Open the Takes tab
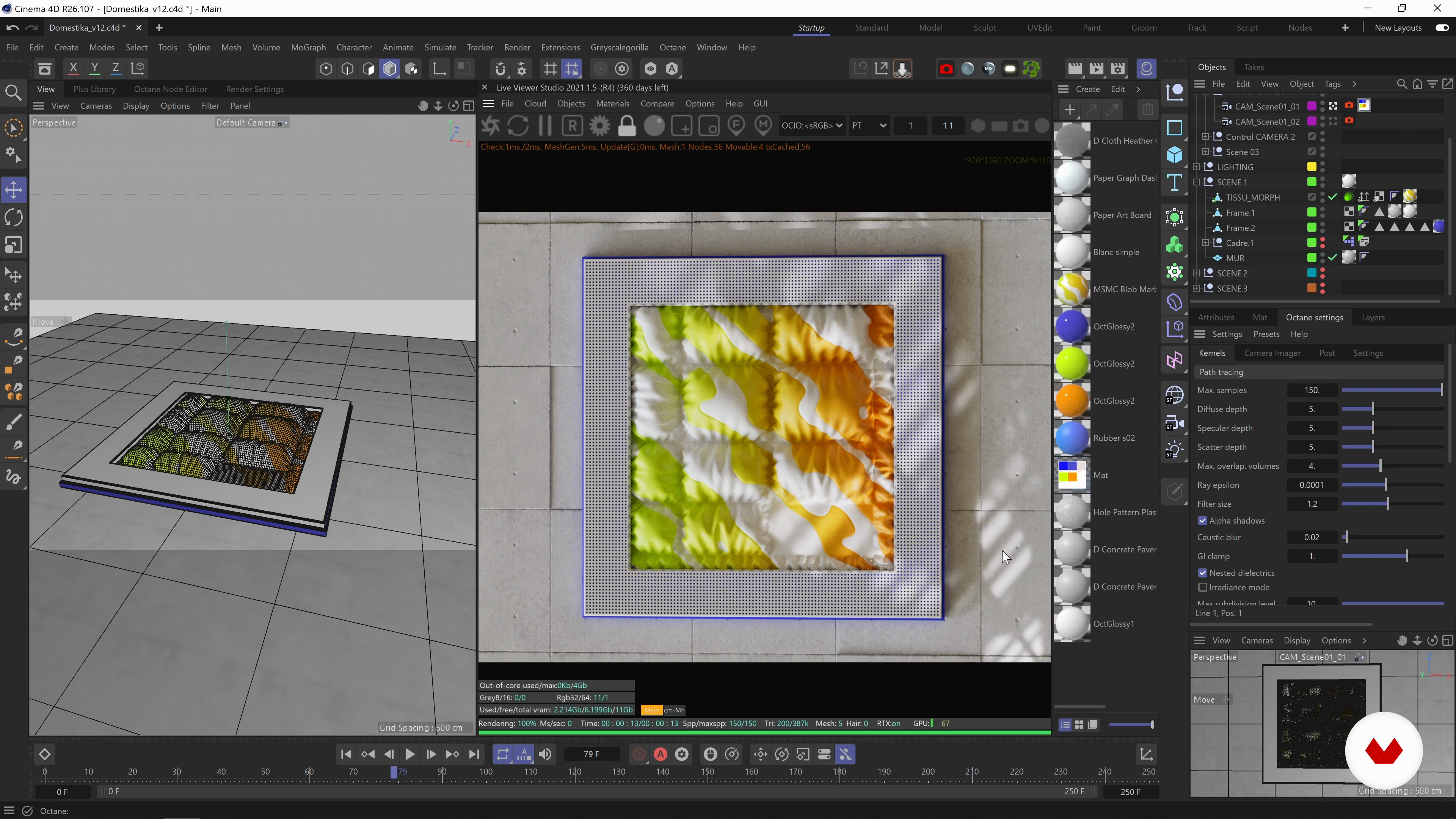 [x=1254, y=67]
